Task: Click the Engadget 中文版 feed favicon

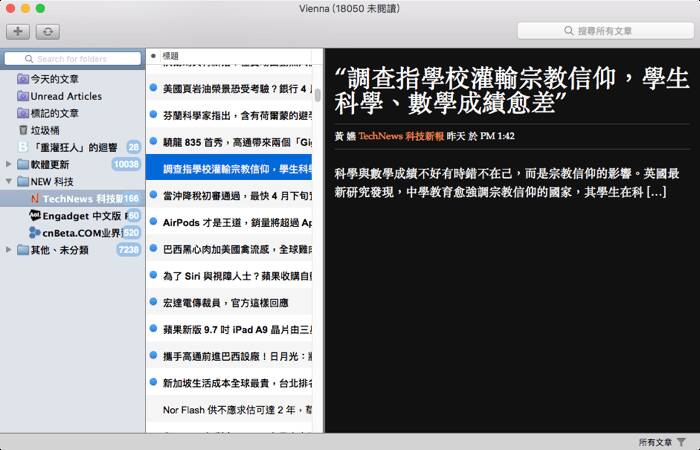Action: pos(35,215)
